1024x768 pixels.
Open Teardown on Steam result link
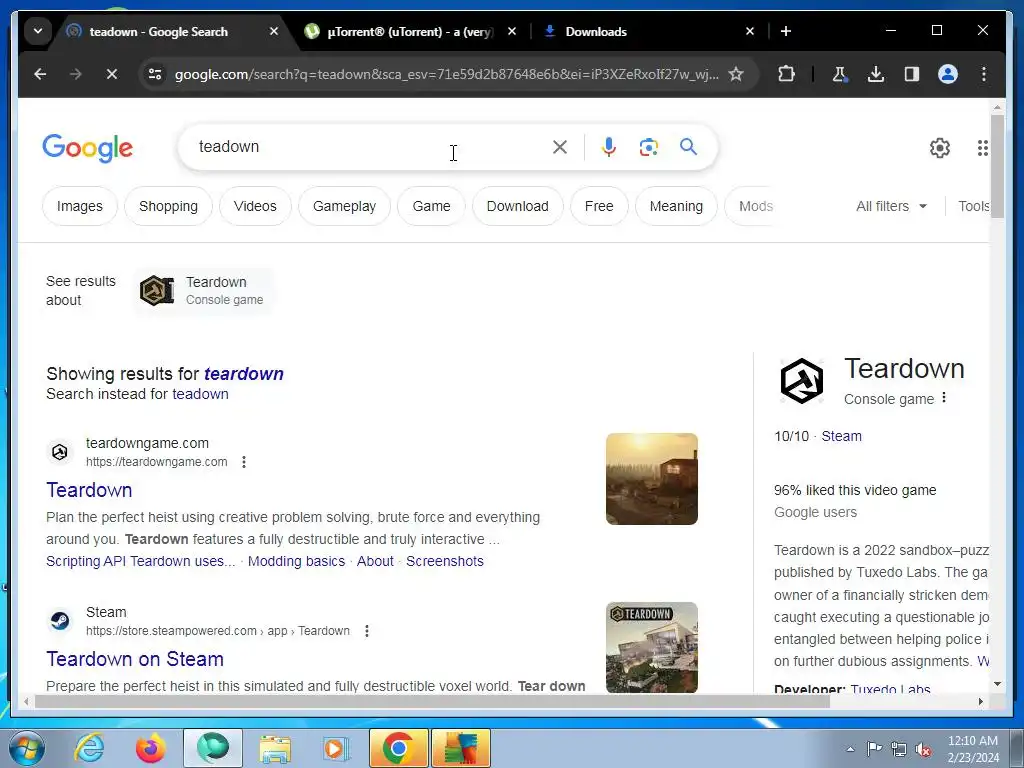pos(135,659)
